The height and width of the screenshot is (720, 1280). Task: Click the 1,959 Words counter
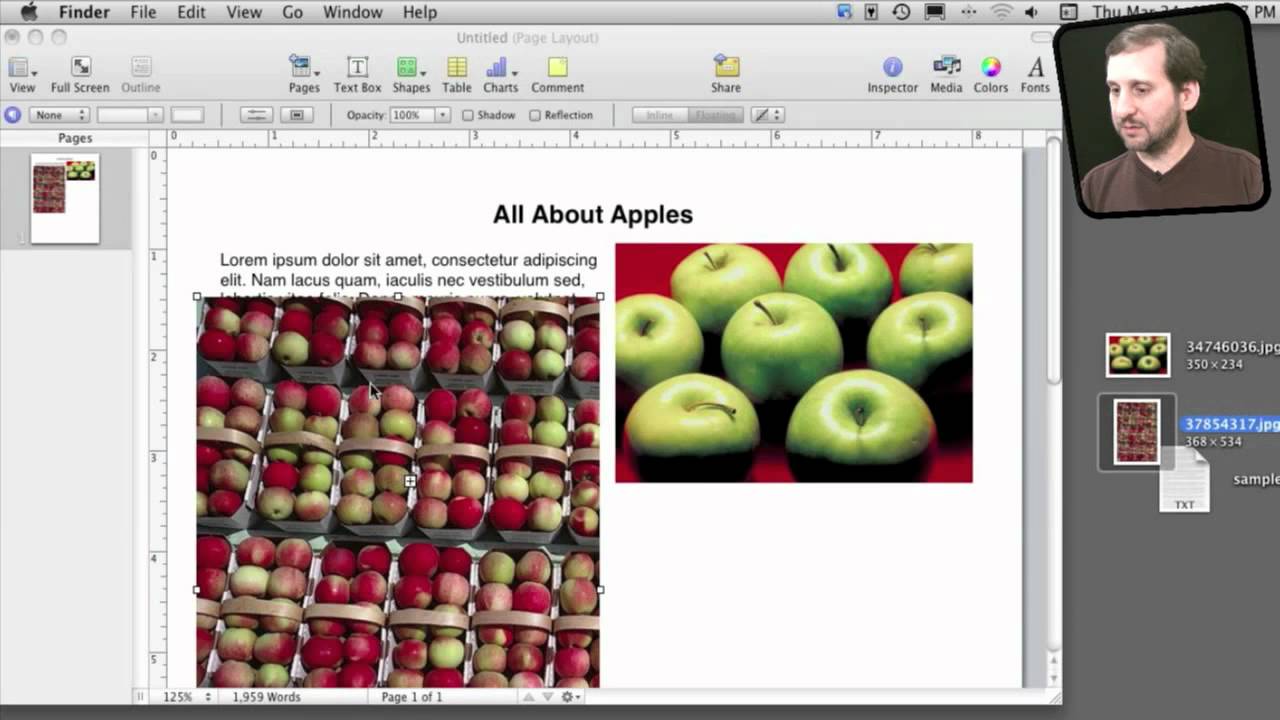coord(266,696)
